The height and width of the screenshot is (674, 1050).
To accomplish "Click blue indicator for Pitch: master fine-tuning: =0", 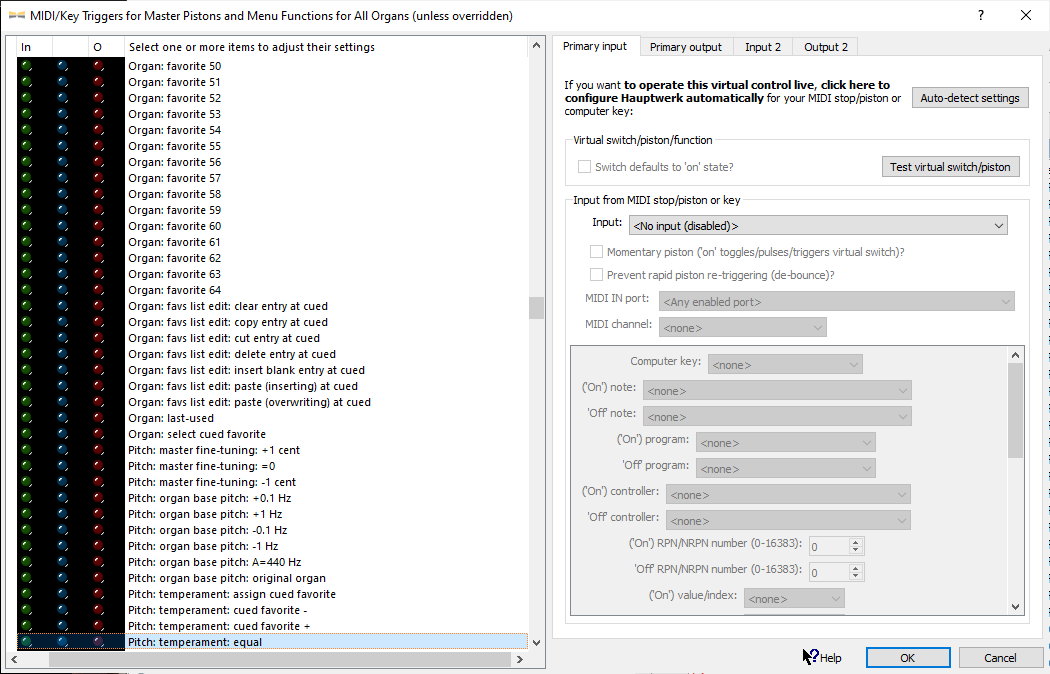I will coord(62,466).
